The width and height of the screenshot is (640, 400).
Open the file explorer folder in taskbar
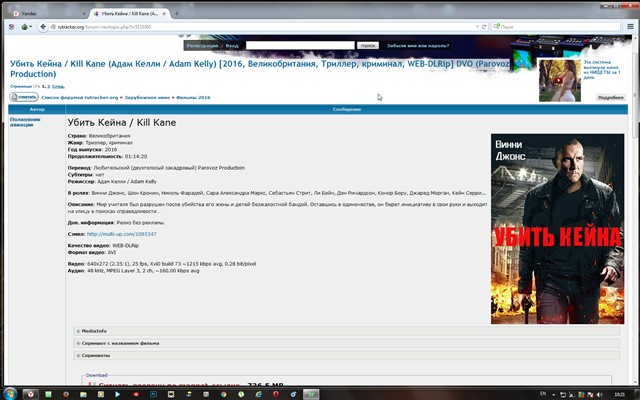tap(83, 394)
